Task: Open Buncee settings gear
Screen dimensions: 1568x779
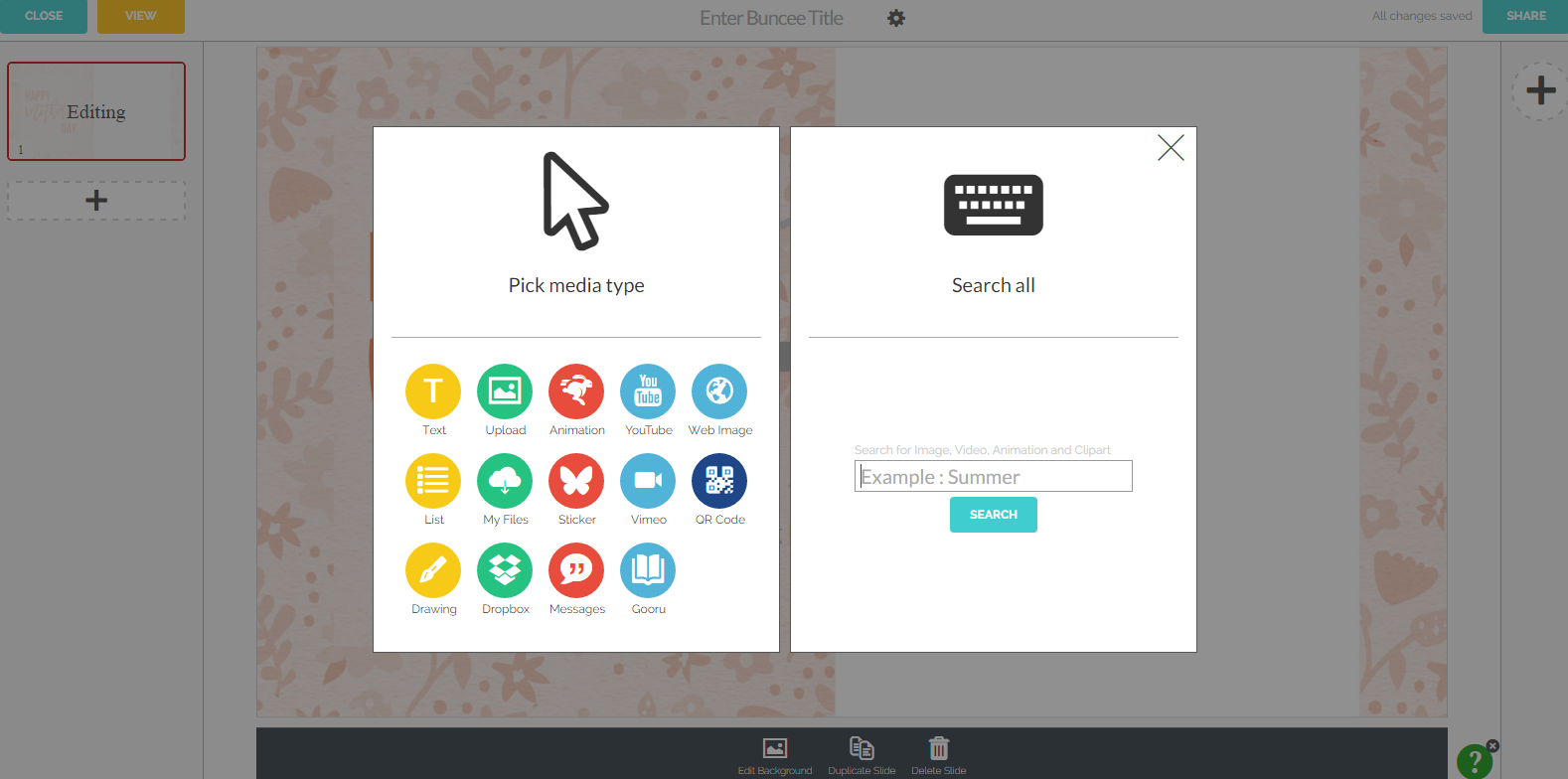Action: pyautogui.click(x=896, y=18)
